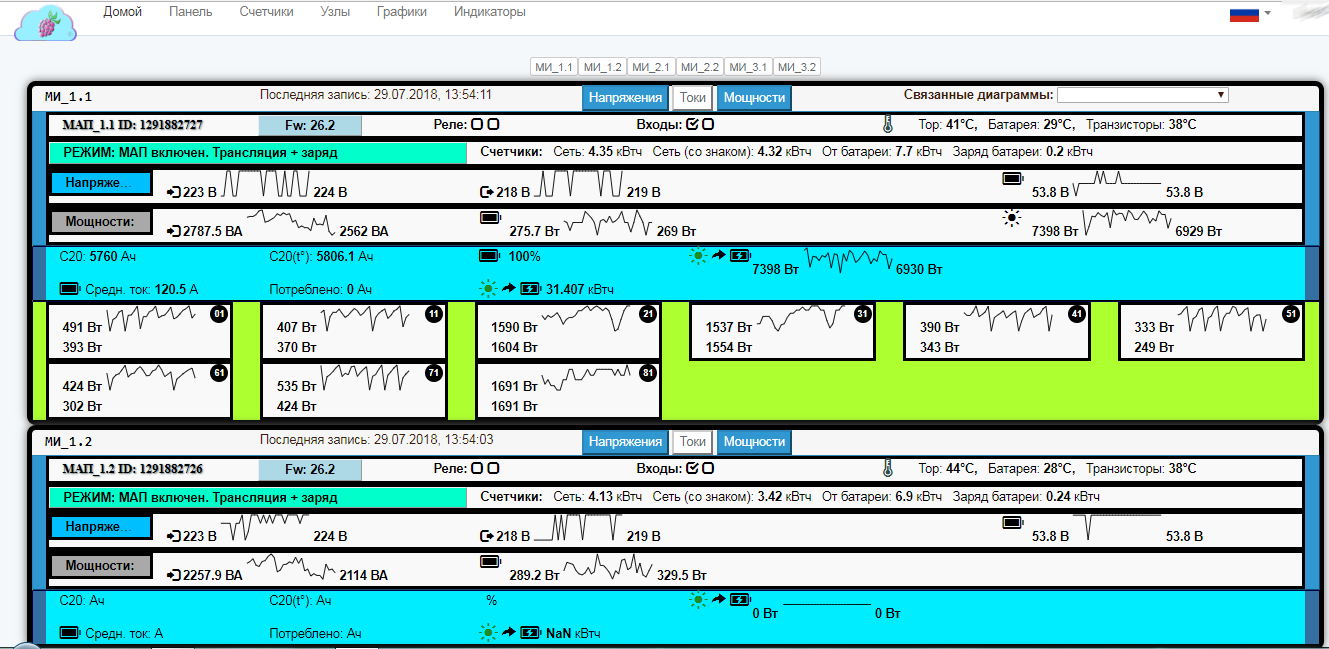Open the Панель menu item

click(x=191, y=12)
